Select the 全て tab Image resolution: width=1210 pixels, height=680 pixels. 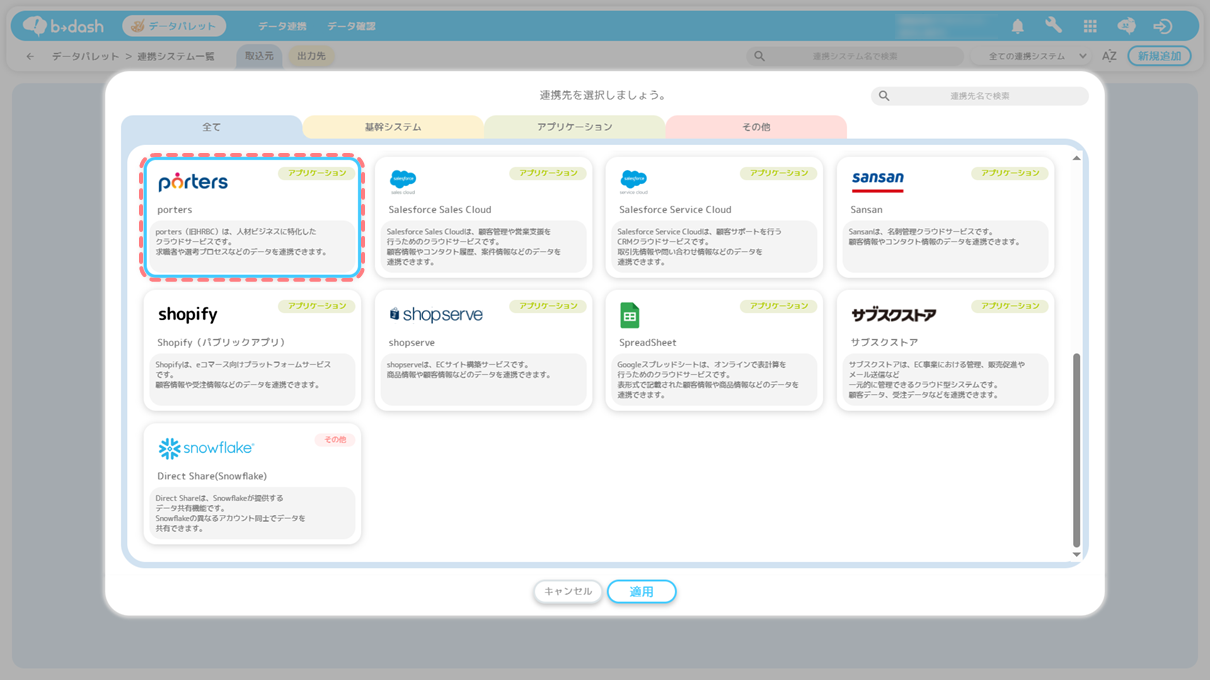coord(212,127)
